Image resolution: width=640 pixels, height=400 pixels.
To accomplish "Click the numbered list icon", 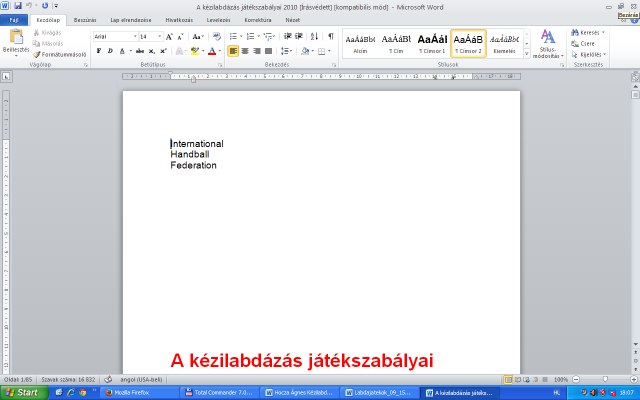I will coord(250,36).
